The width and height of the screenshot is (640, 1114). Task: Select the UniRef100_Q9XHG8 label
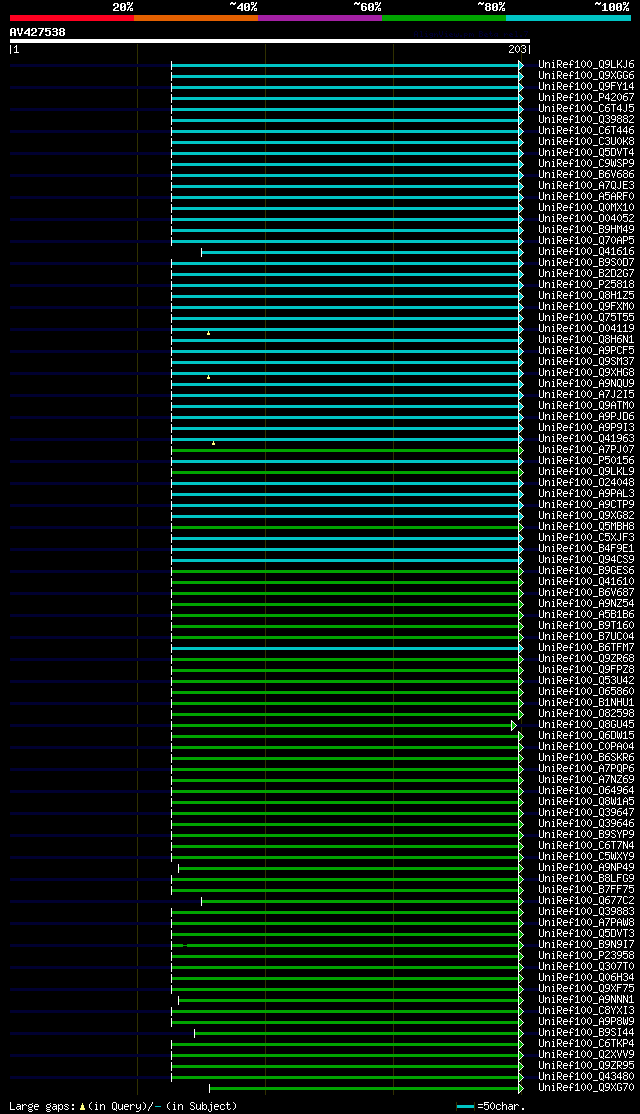[586, 373]
